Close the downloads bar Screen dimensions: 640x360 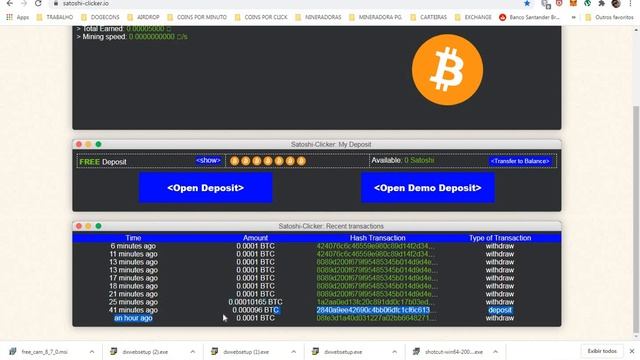click(631, 351)
